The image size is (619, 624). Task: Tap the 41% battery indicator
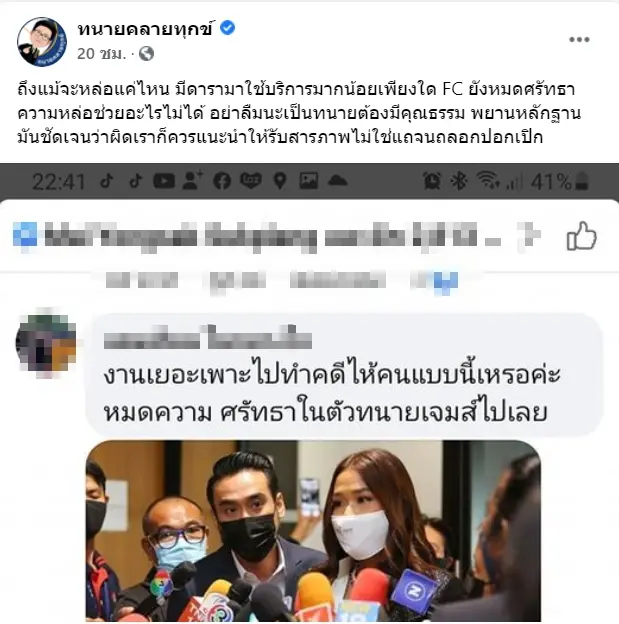[559, 181]
